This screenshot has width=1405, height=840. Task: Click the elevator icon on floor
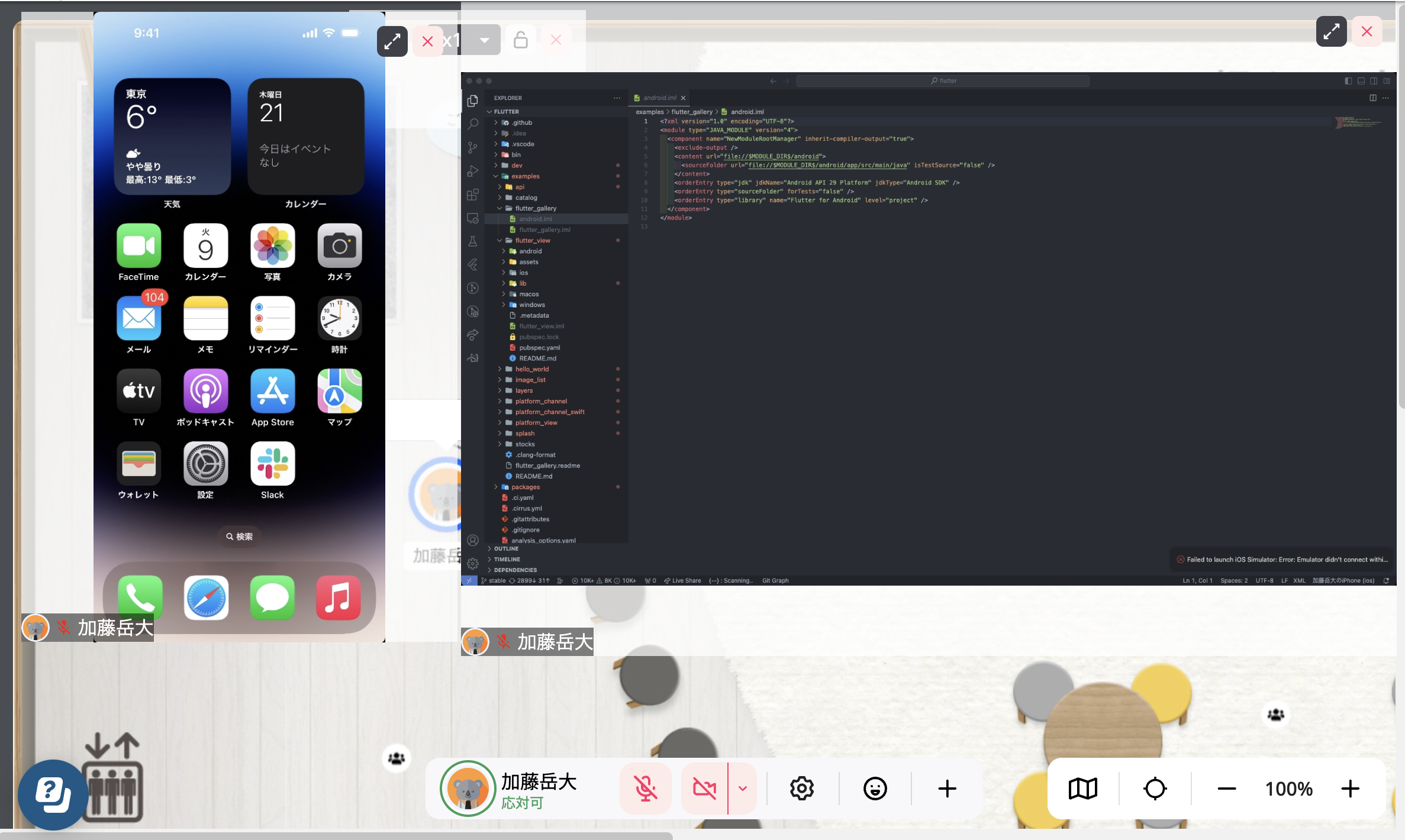pos(112,778)
